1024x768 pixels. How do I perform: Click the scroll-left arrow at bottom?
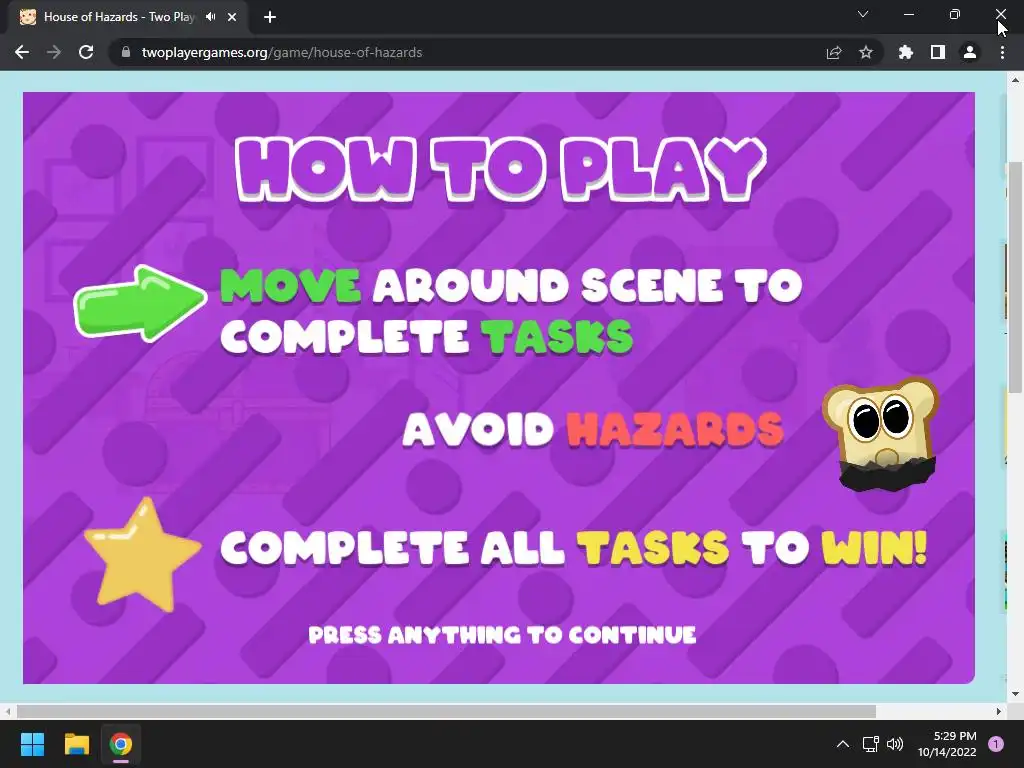pyautogui.click(x=7, y=711)
